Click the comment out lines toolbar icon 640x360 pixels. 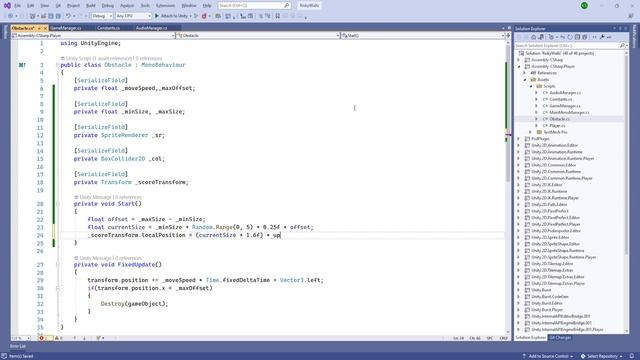coord(260,16)
